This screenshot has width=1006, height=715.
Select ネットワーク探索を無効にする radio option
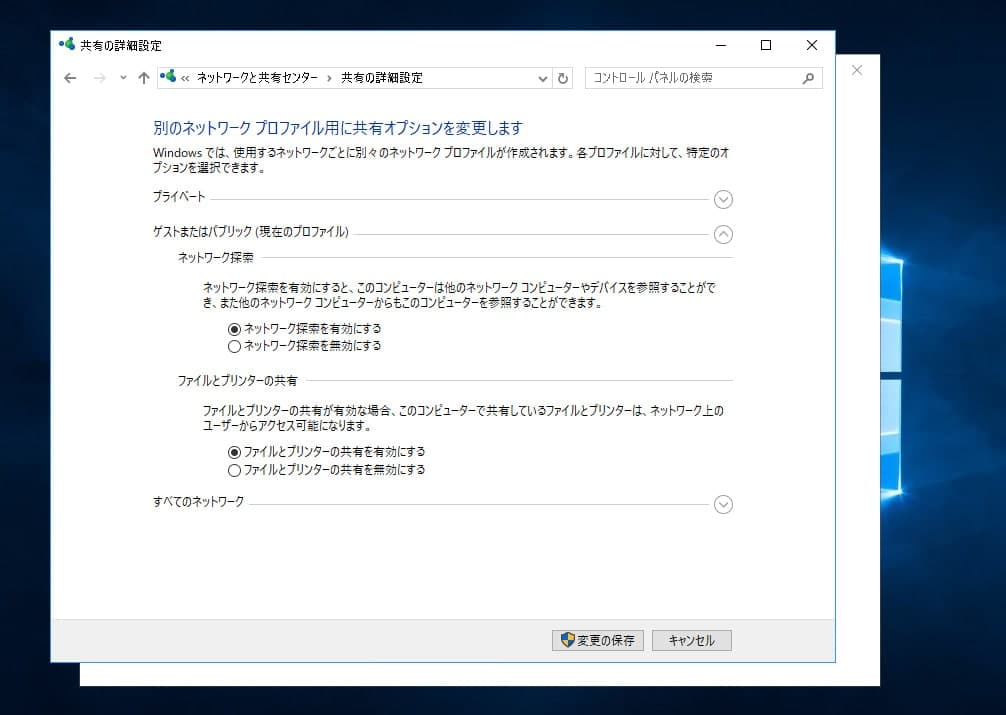pyautogui.click(x=235, y=347)
